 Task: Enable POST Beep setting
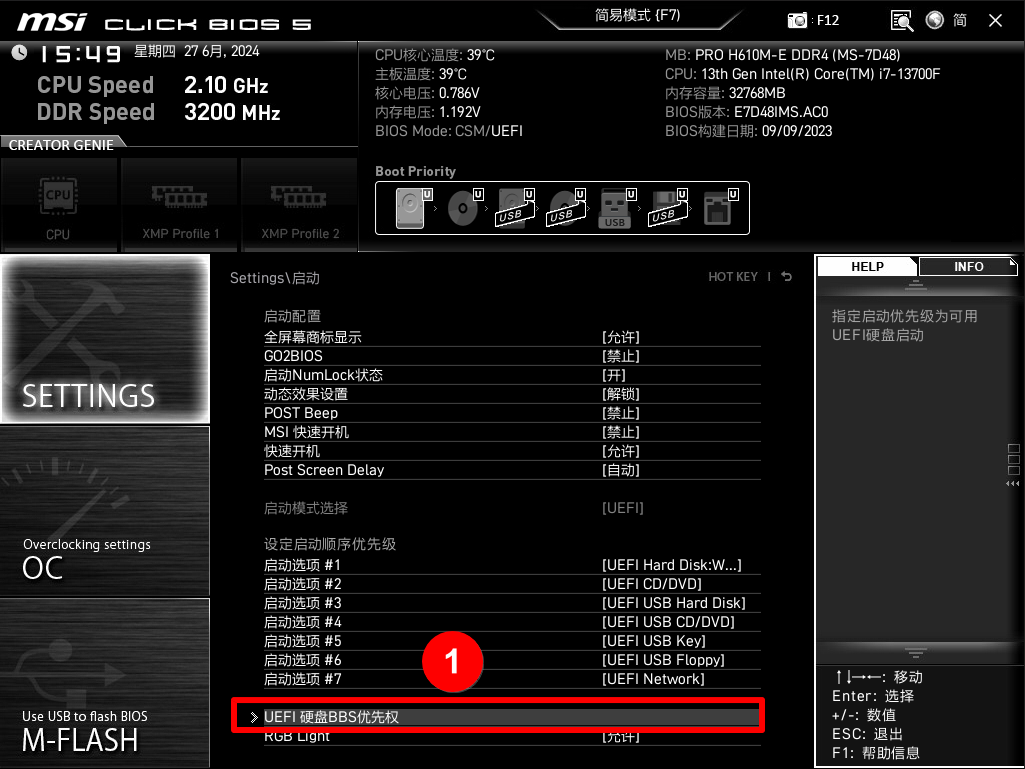coord(624,412)
